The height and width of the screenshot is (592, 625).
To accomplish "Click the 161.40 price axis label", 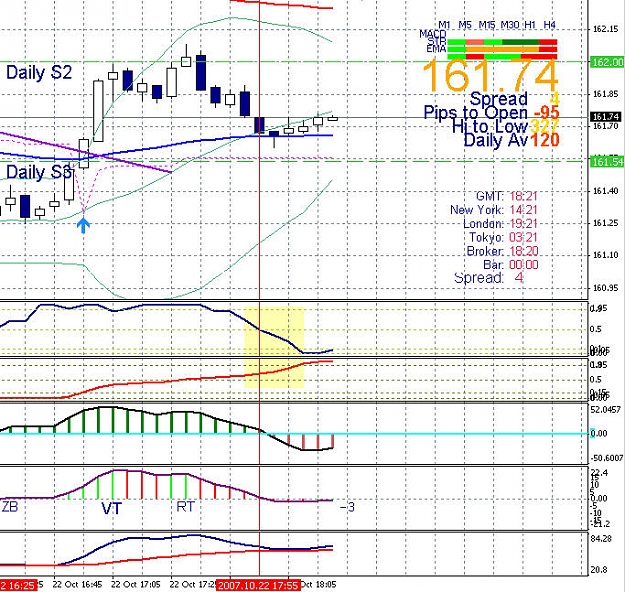I will [605, 191].
